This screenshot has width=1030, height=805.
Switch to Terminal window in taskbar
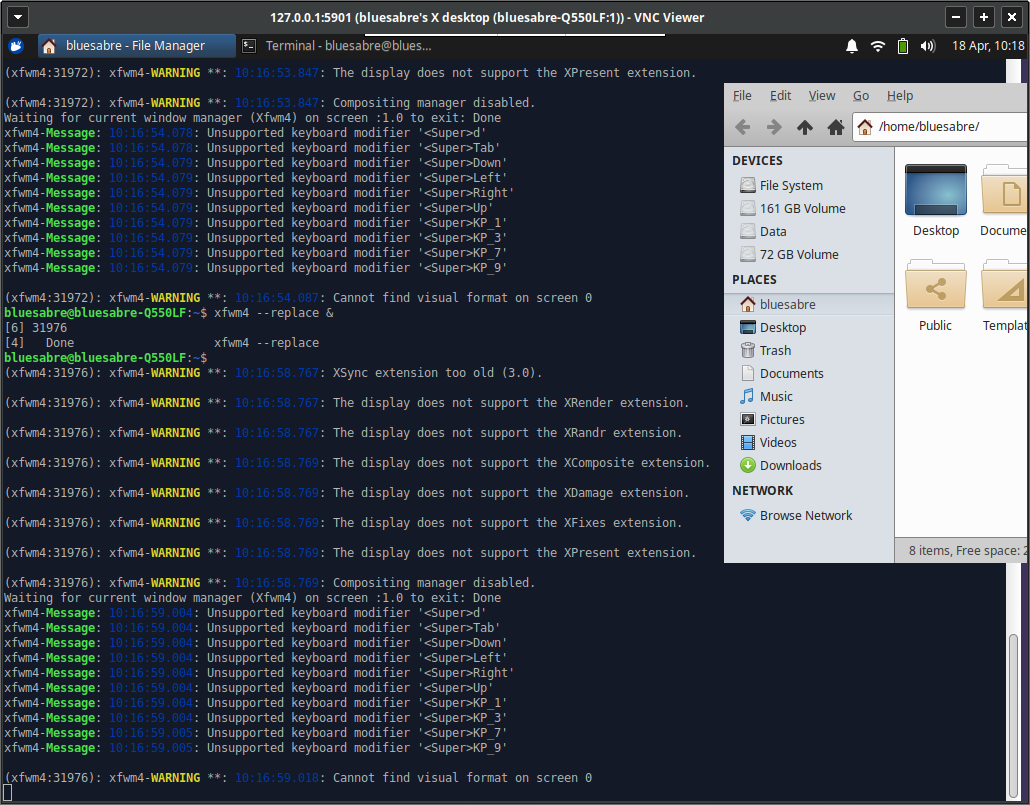click(337, 46)
